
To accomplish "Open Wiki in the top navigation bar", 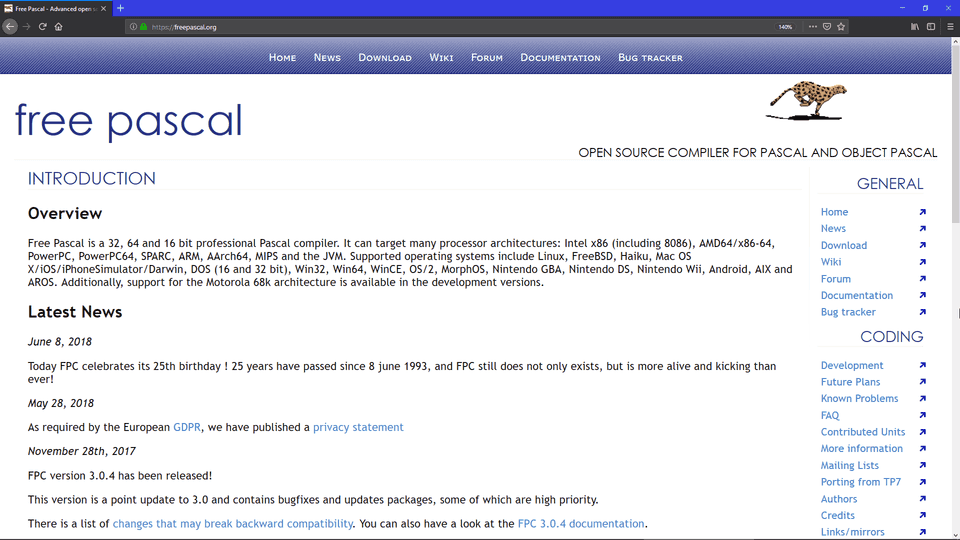I will [441, 58].
